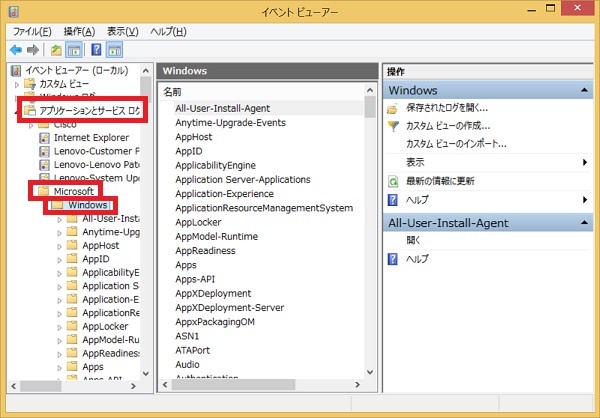Select Application Server-Applications in the list
The width and height of the screenshot is (600, 418).
tap(243, 180)
